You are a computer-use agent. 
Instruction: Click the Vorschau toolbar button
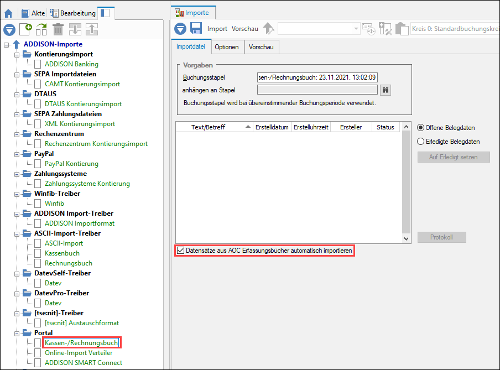[x=245, y=29]
